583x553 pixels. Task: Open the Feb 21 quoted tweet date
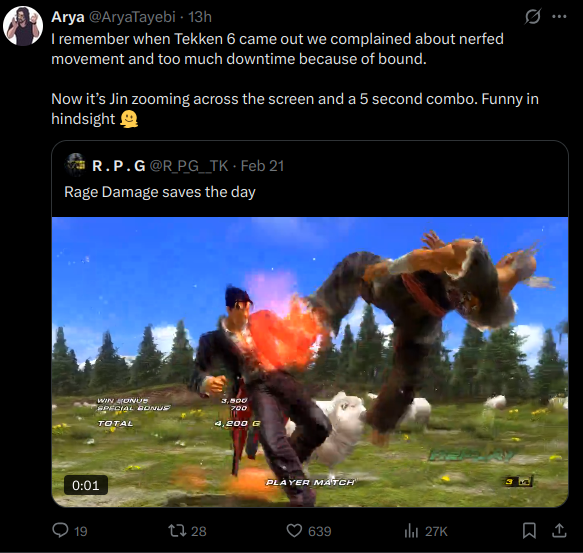coord(262,166)
